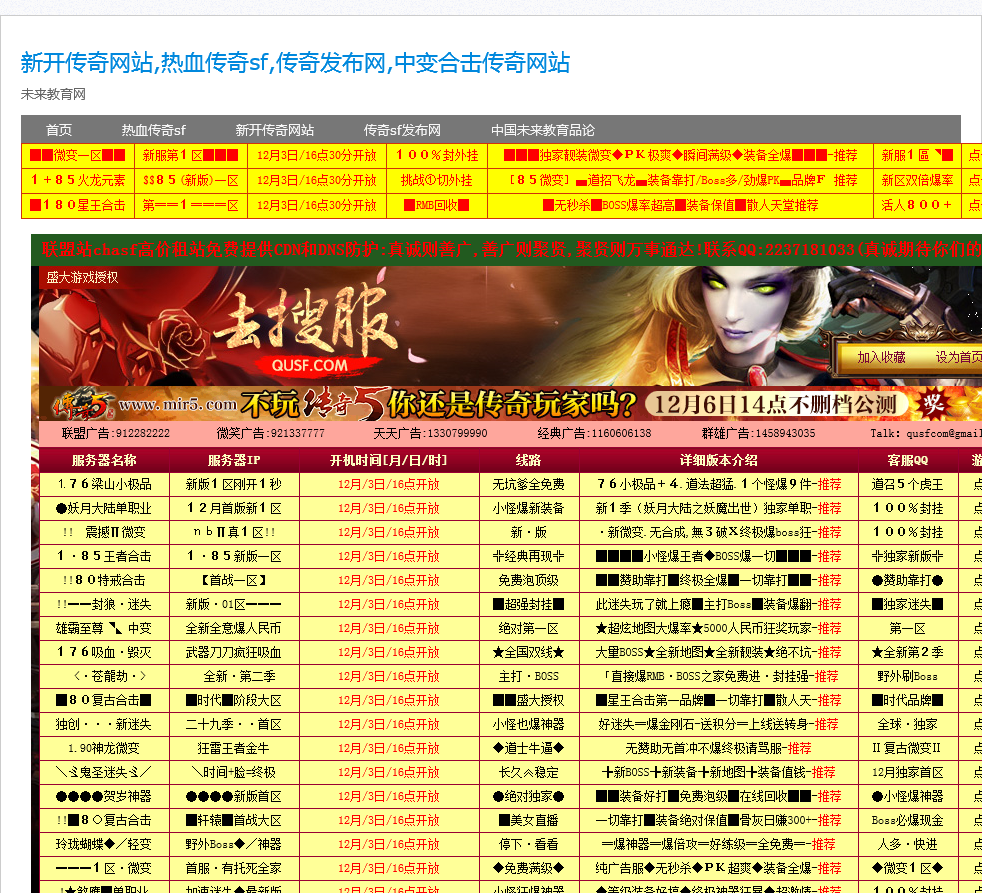
Task: Open the 玲珑蝴蝶◆／轻变 server link
Action: [x=104, y=844]
